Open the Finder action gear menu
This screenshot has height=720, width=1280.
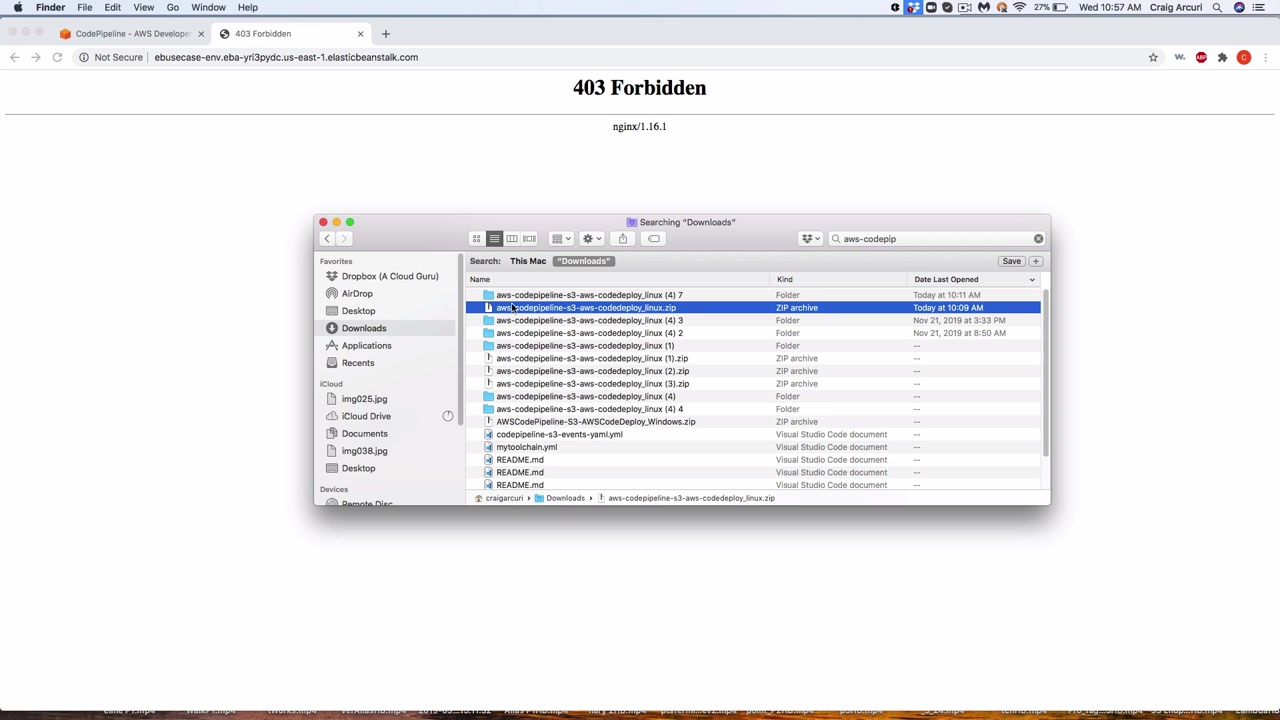tap(592, 239)
